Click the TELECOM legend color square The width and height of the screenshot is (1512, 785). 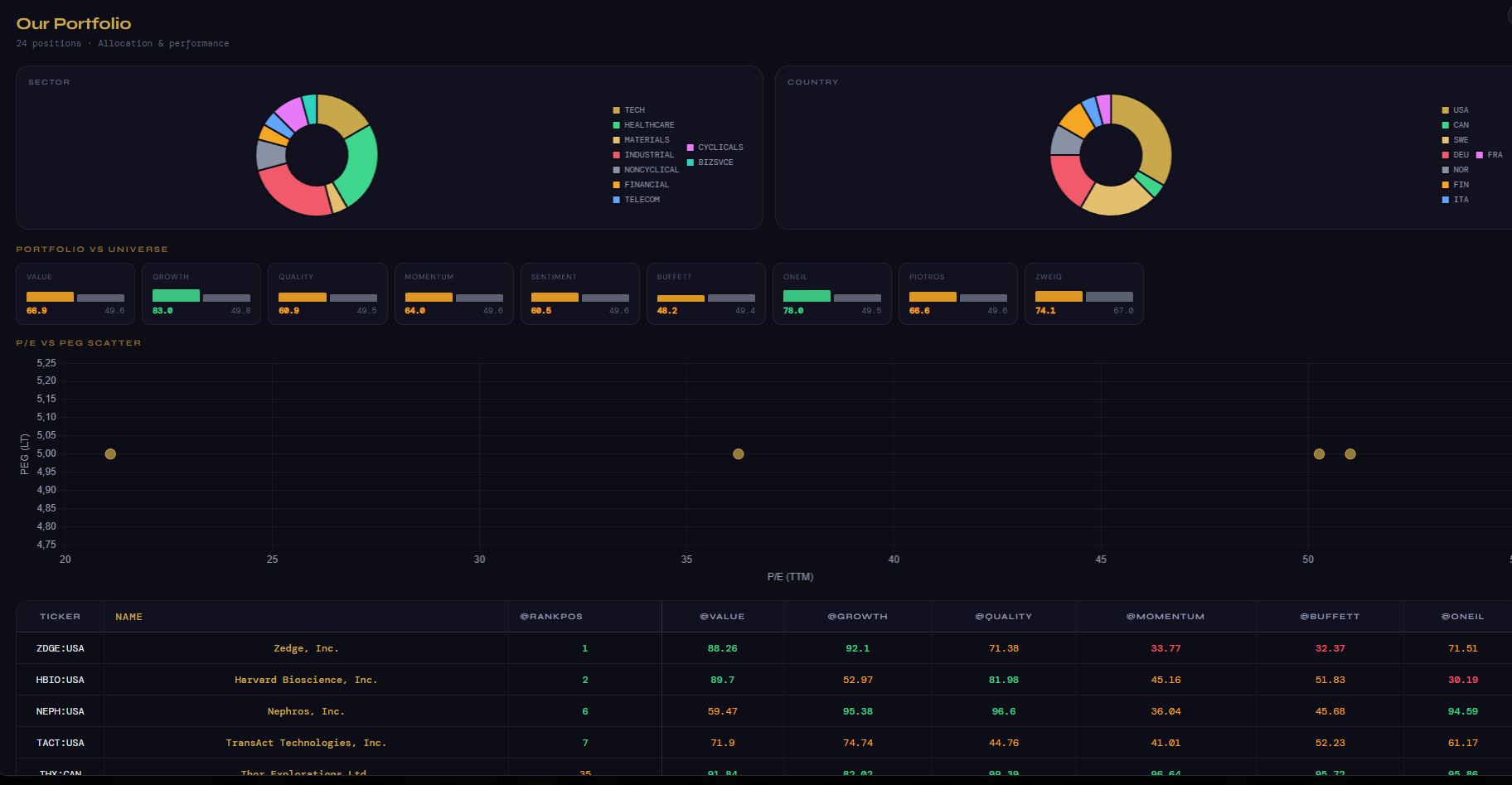[617, 200]
